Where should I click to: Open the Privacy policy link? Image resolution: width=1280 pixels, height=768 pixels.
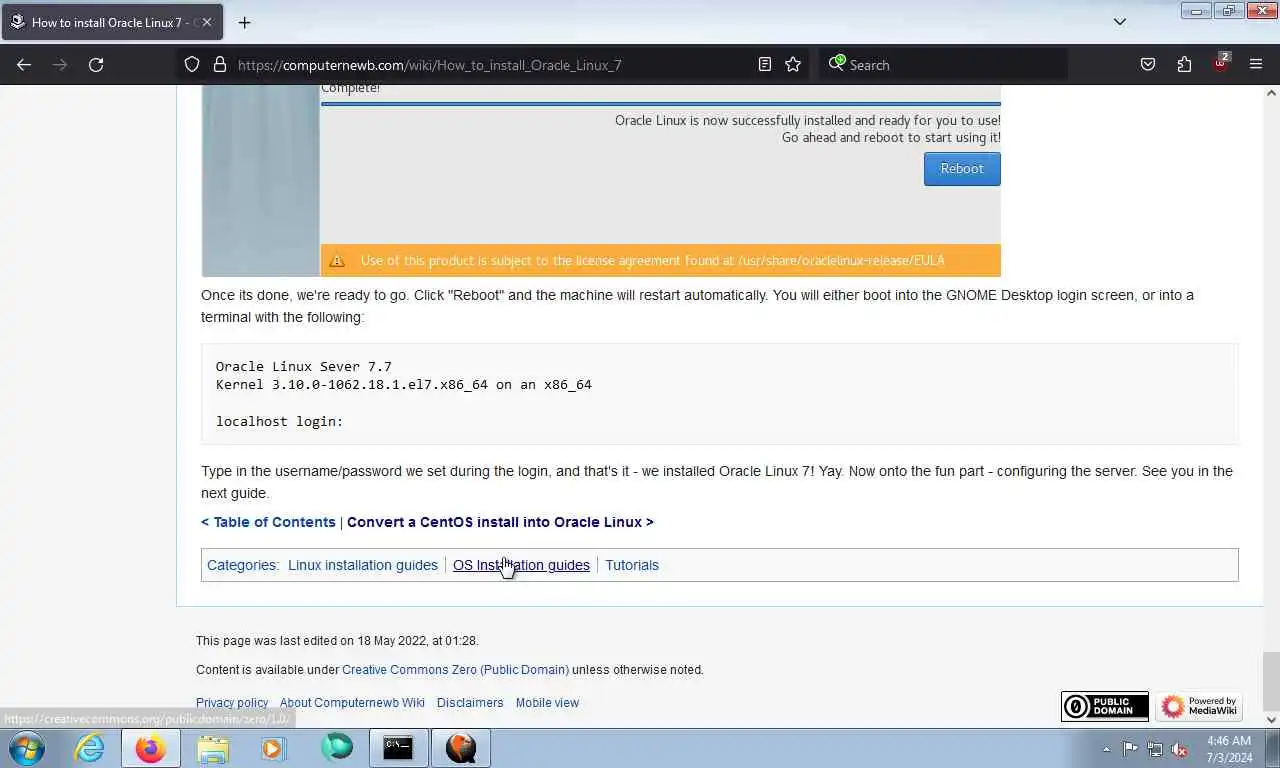pos(232,703)
